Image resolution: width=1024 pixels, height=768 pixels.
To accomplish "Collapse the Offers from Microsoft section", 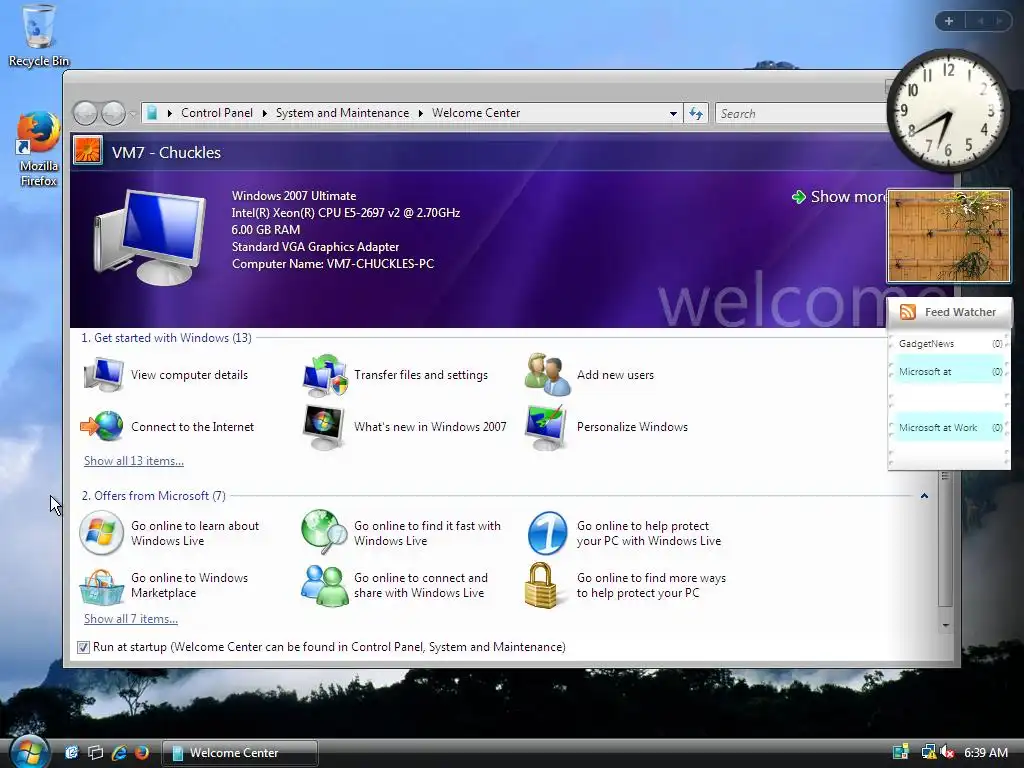I will pos(924,496).
